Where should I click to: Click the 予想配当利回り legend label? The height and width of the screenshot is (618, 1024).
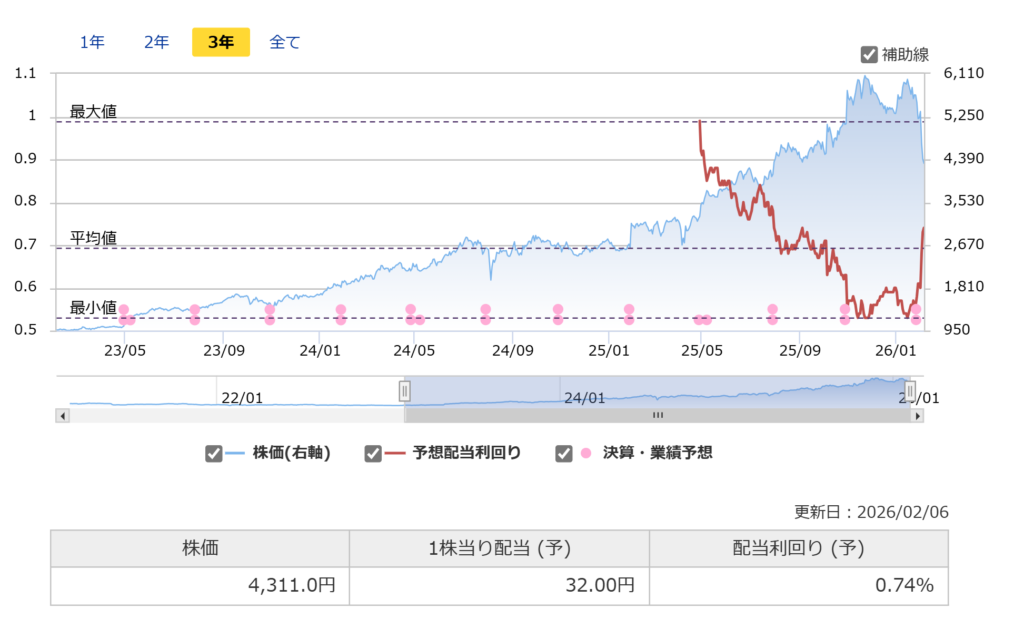(x=466, y=453)
